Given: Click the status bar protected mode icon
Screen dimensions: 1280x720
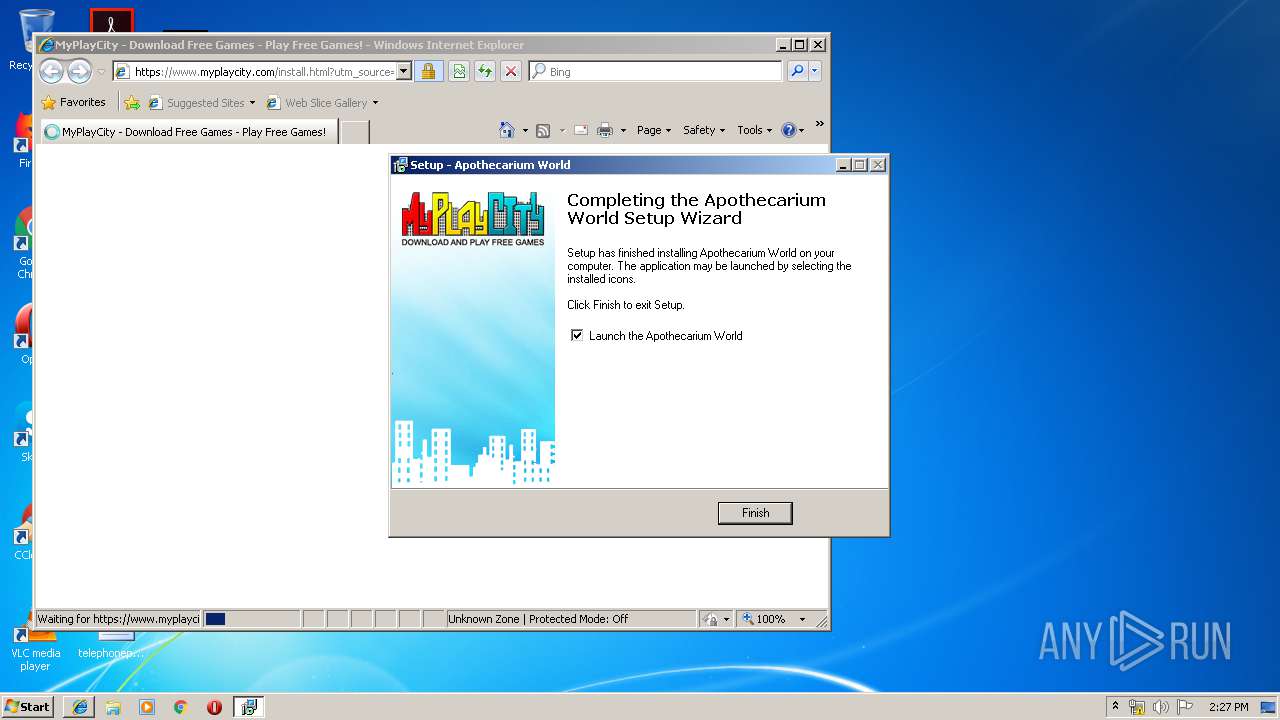Looking at the screenshot, I should pyautogui.click(x=711, y=619).
